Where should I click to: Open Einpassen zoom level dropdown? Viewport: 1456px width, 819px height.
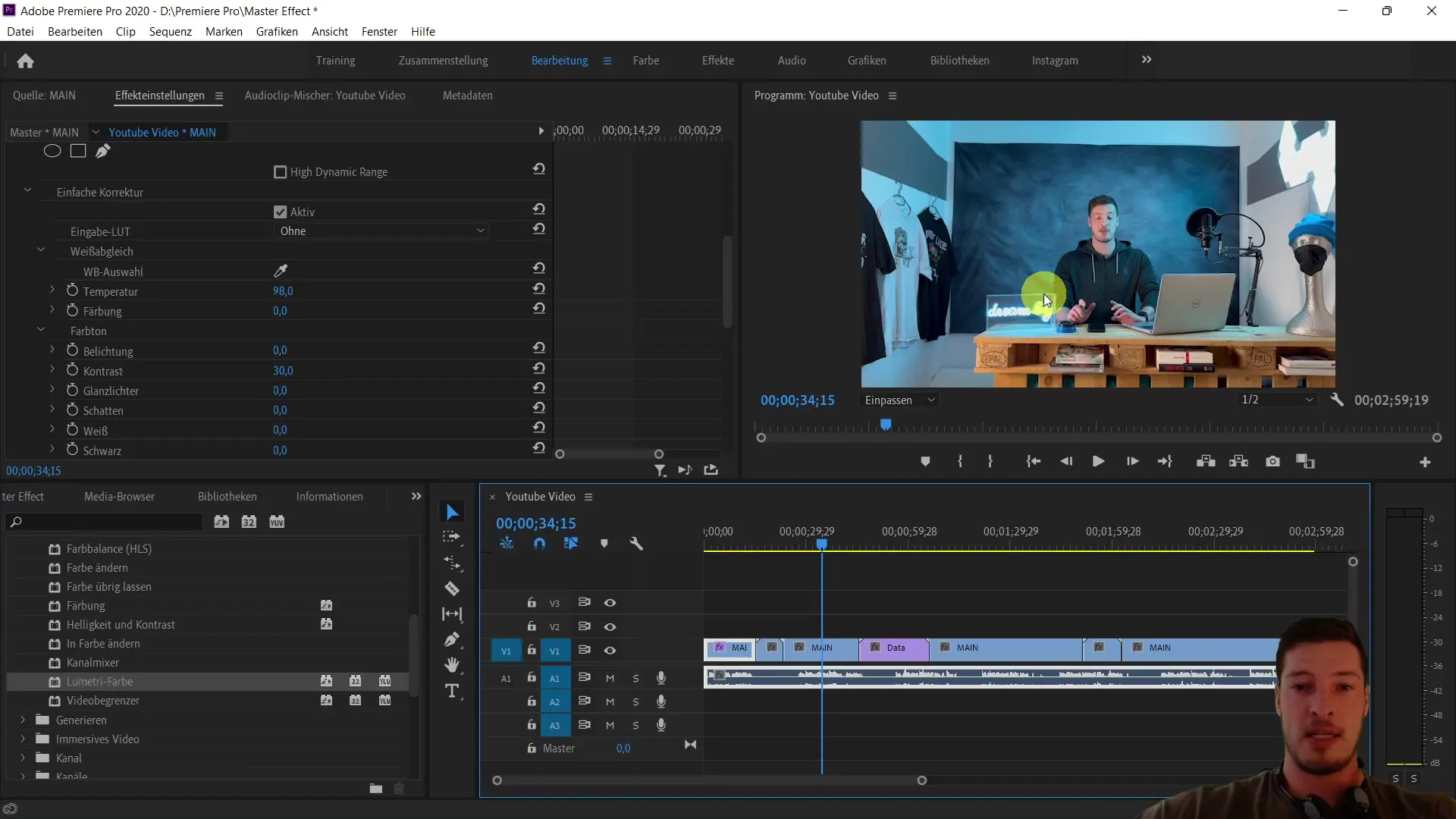tap(900, 400)
